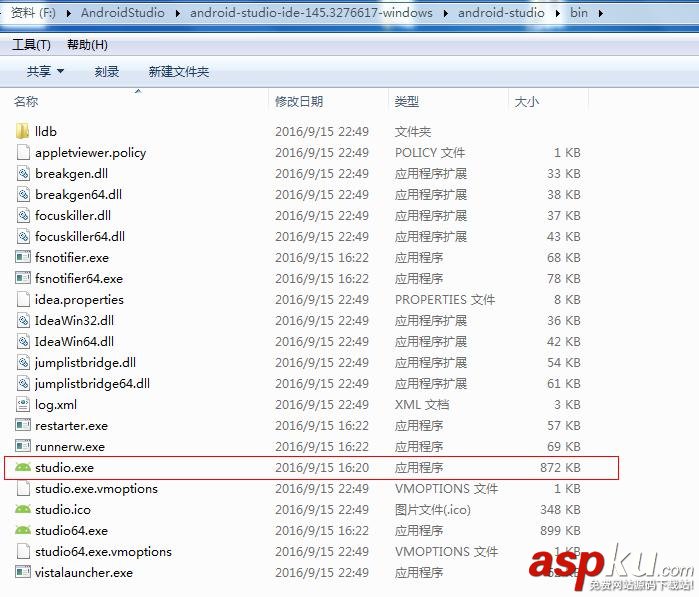The image size is (699, 597).
Task: Click the IdeaWin64.dll icon
Action: (23, 341)
